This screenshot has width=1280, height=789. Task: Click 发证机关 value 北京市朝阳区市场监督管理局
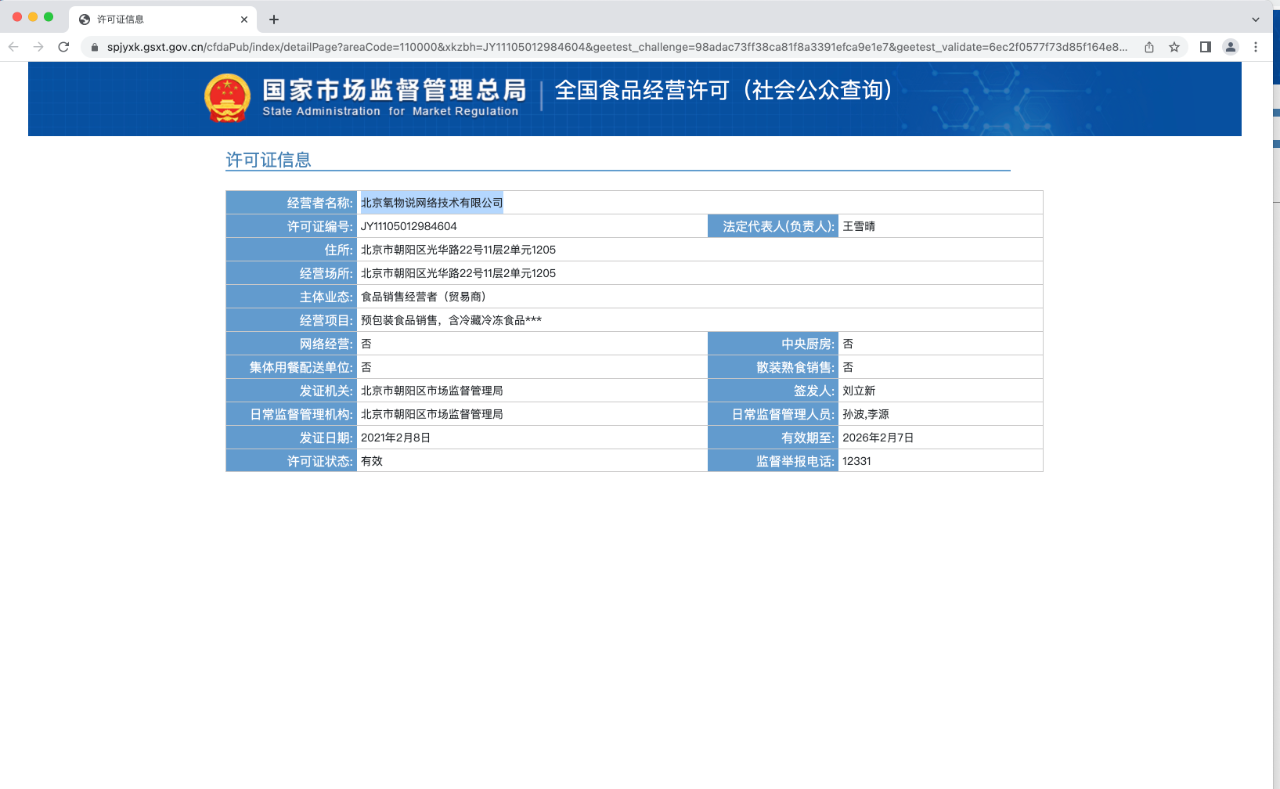tap(432, 391)
